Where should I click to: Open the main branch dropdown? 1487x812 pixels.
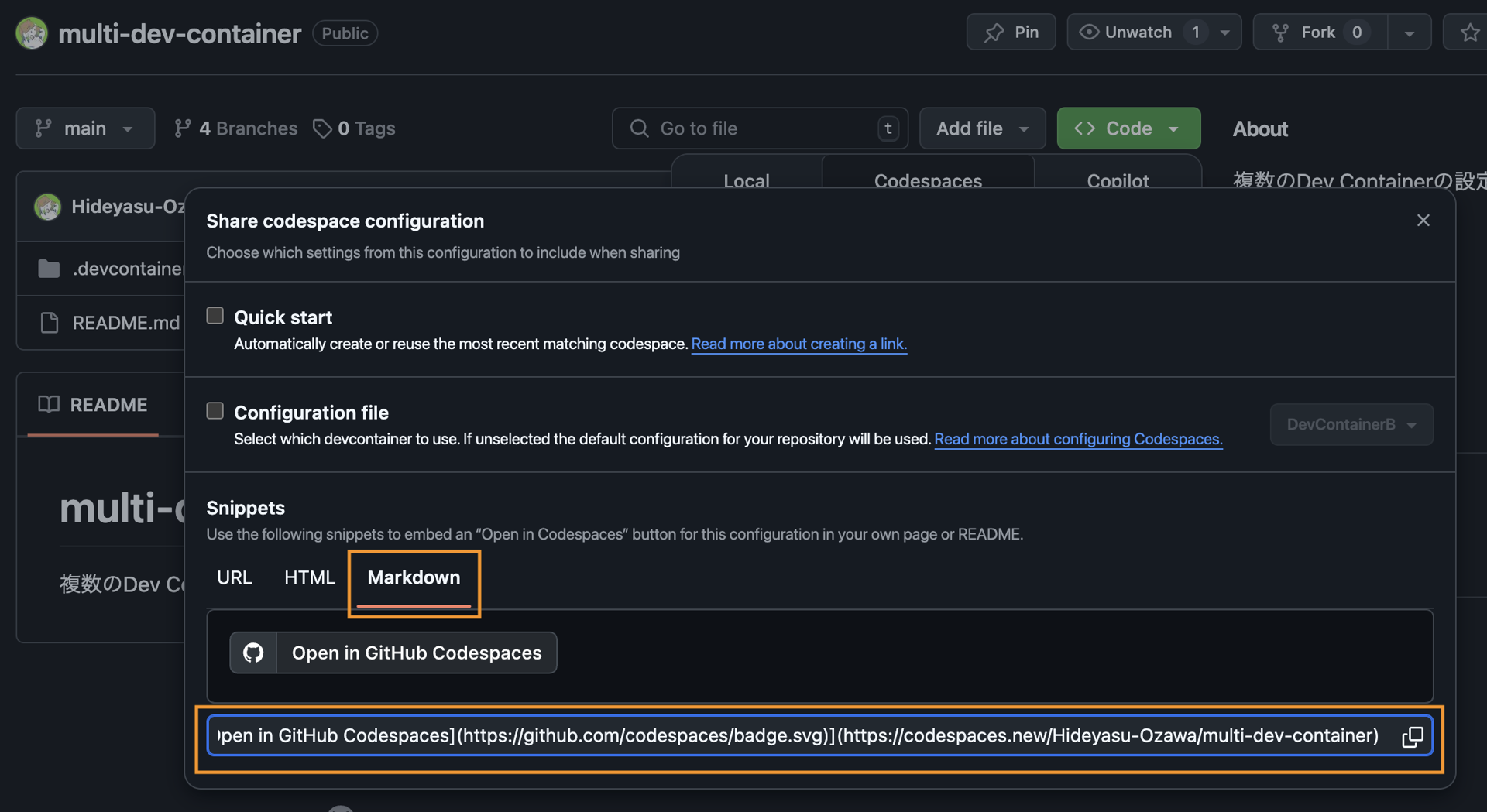(x=85, y=128)
